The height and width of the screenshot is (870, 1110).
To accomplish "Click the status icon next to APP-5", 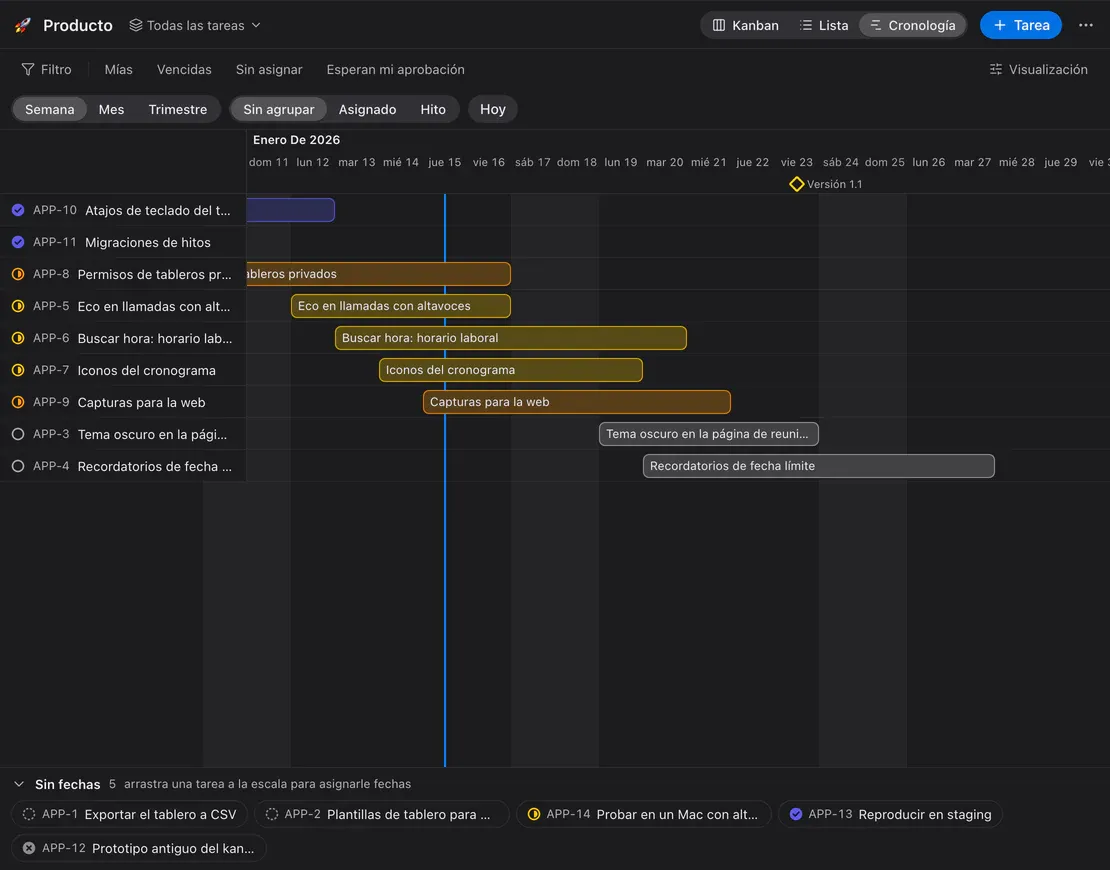I will coord(18,306).
